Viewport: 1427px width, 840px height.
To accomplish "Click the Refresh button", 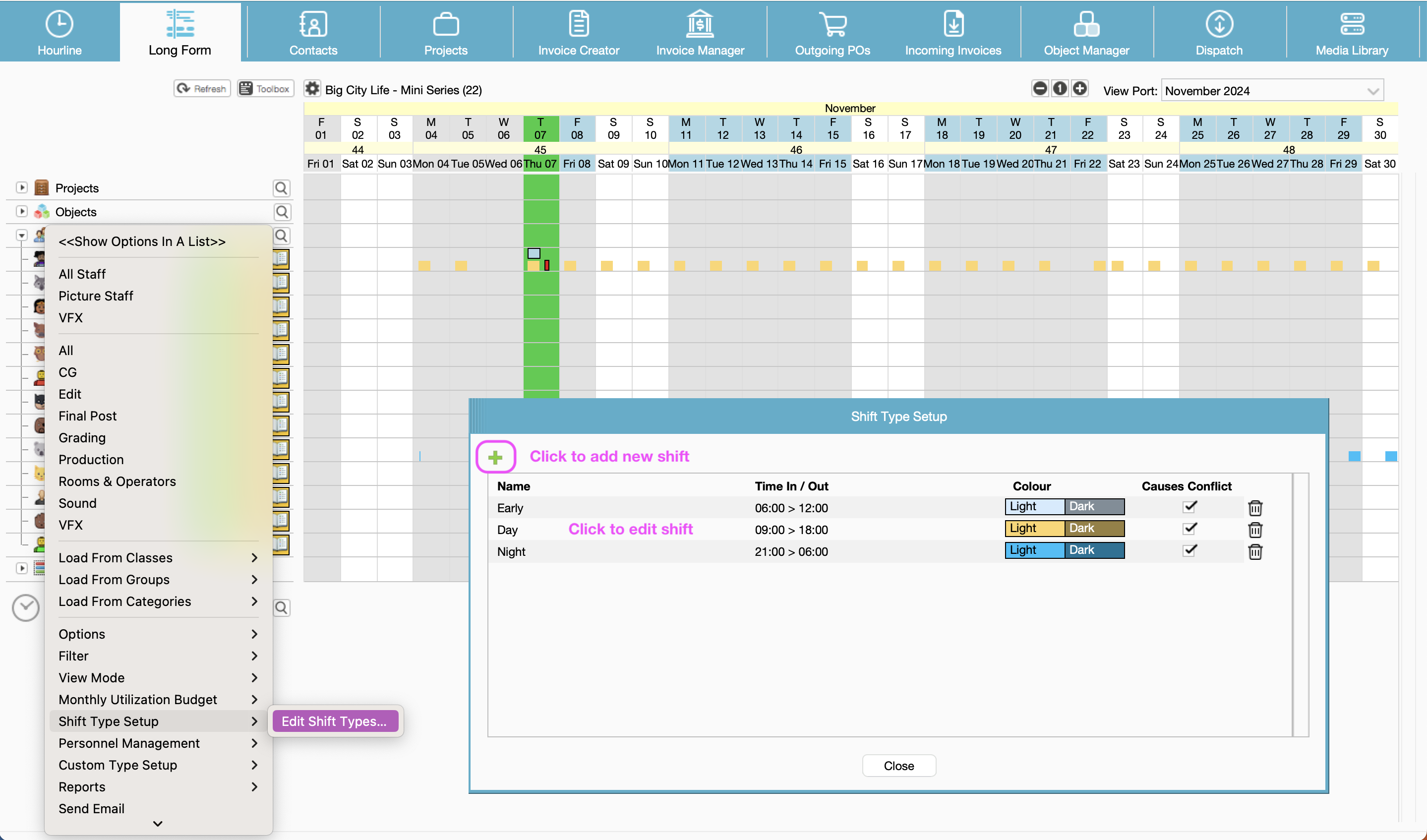I will coord(202,89).
